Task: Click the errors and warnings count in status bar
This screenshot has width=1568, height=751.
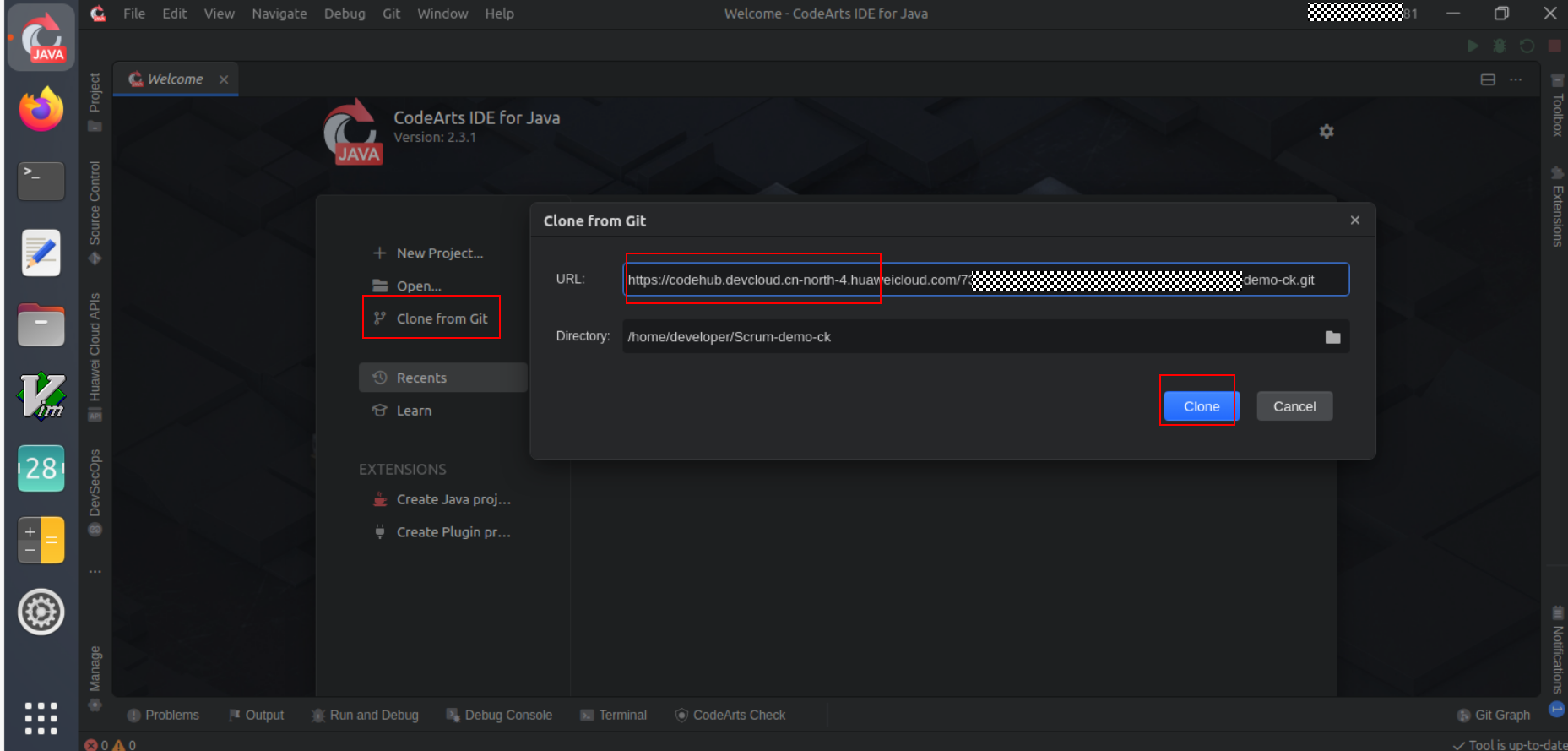Action: click(111, 744)
